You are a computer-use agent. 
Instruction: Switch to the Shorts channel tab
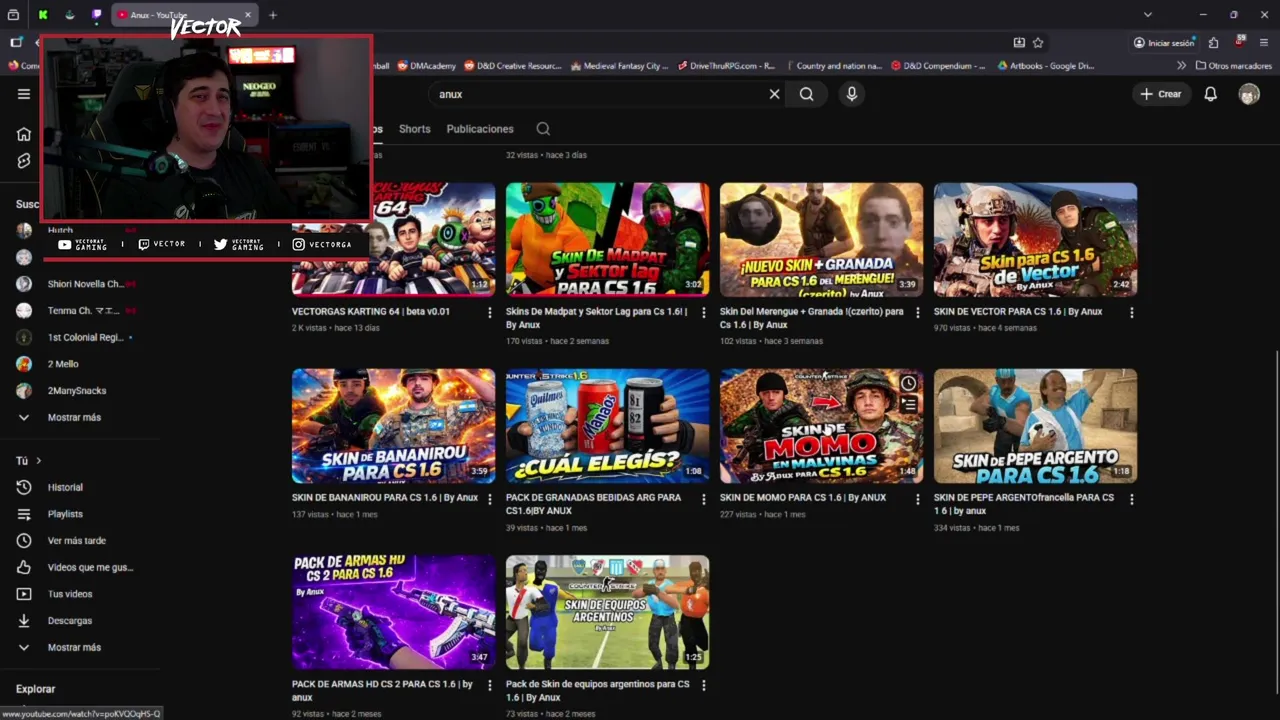point(414,129)
